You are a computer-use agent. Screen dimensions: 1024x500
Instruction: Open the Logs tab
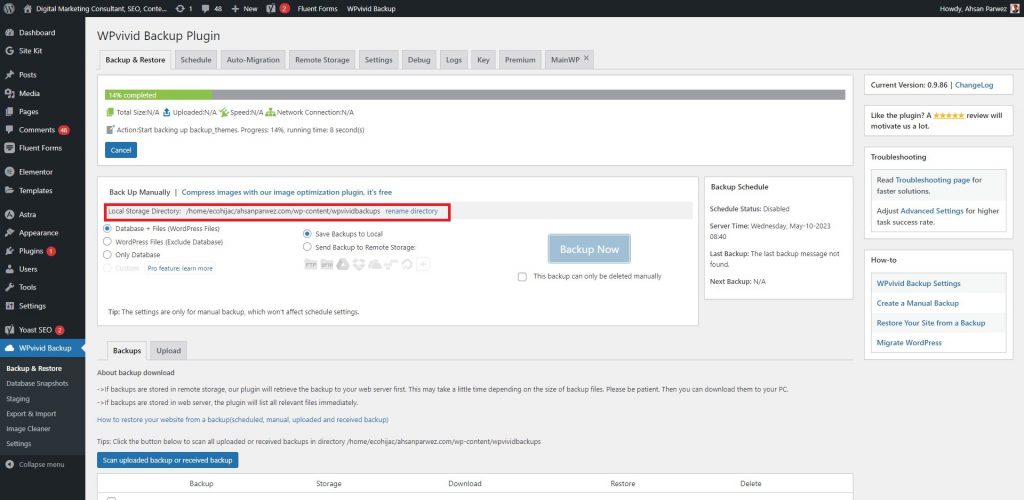454,60
